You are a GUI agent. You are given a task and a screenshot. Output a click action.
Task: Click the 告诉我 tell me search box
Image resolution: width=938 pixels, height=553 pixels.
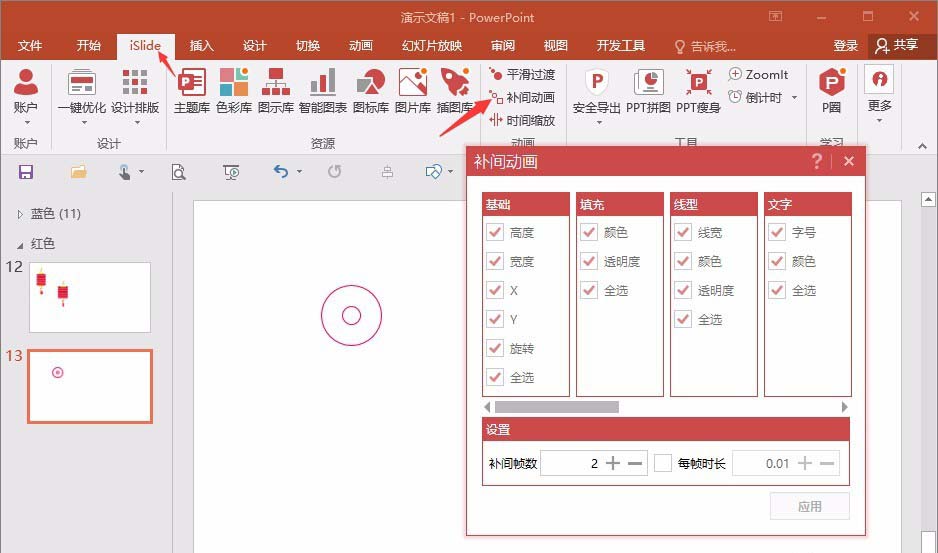click(x=706, y=46)
